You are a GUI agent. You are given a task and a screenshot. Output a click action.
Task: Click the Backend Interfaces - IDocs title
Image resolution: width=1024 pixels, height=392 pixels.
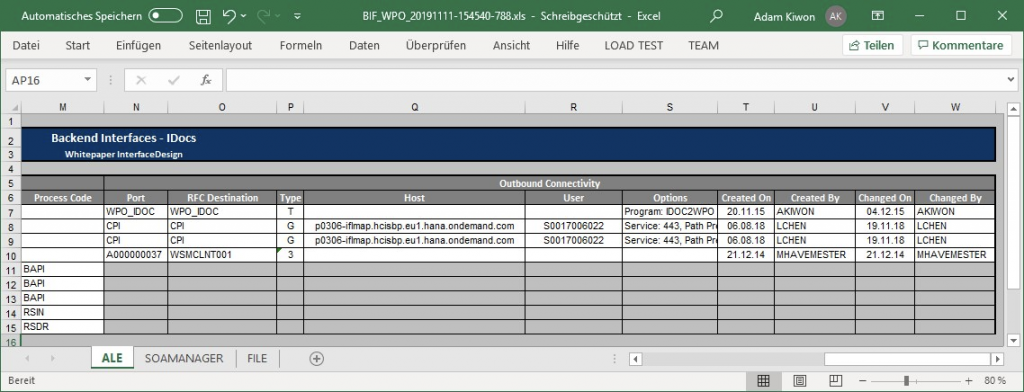coord(123,138)
